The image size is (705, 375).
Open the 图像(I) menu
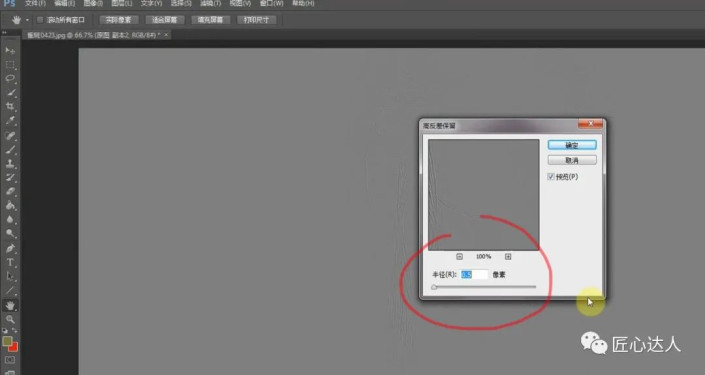[93, 3]
